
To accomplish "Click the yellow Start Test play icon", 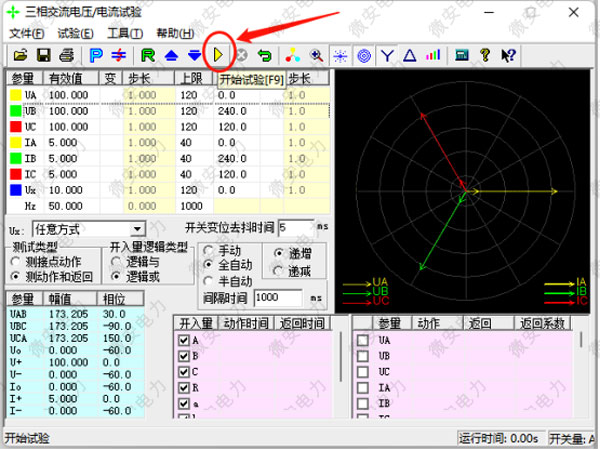I will point(219,54).
